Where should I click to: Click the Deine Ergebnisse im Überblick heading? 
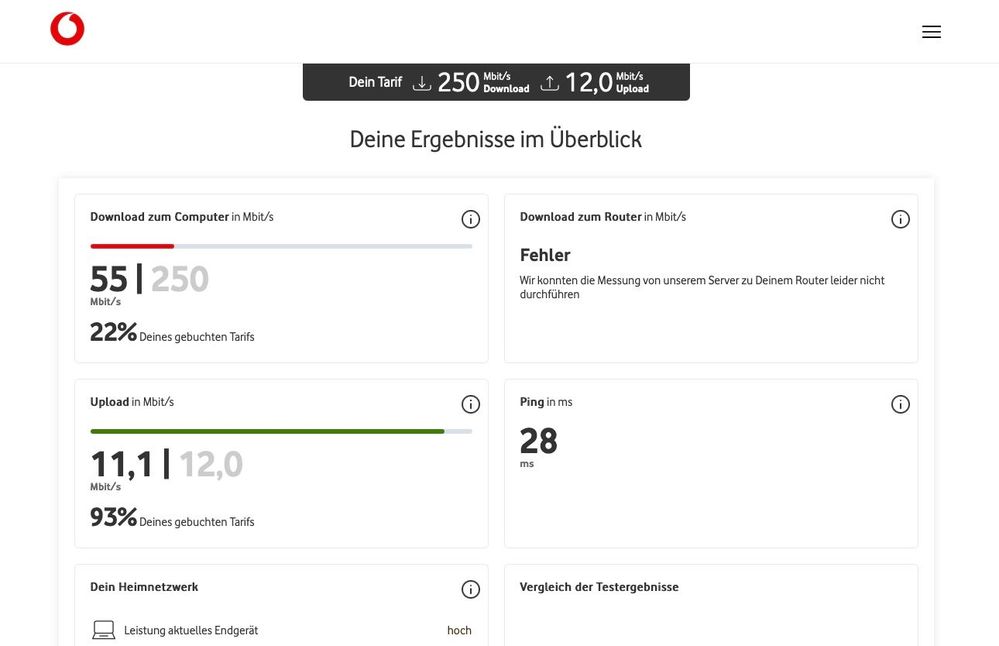pos(496,139)
